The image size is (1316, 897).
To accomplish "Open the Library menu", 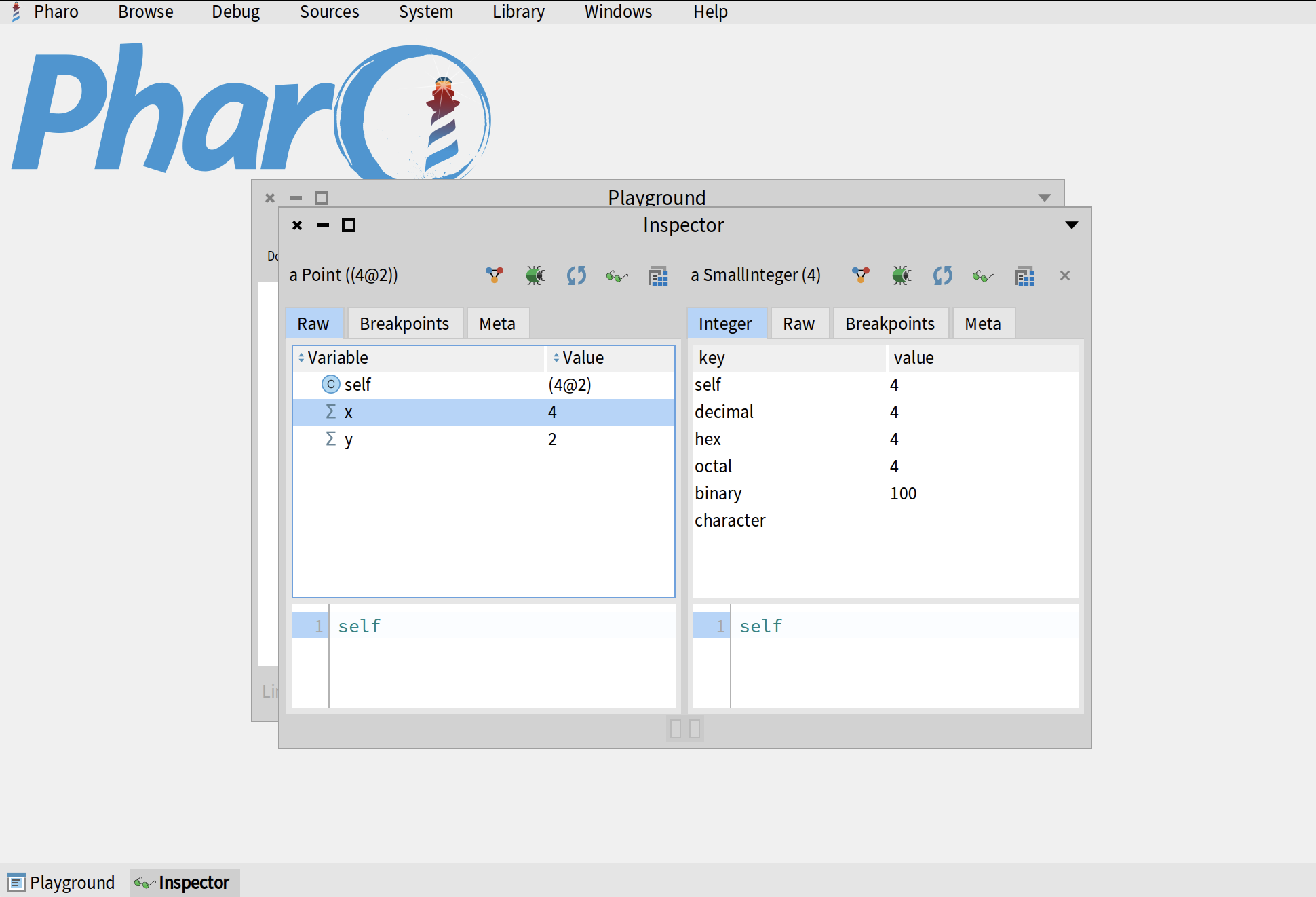I will click(x=518, y=12).
